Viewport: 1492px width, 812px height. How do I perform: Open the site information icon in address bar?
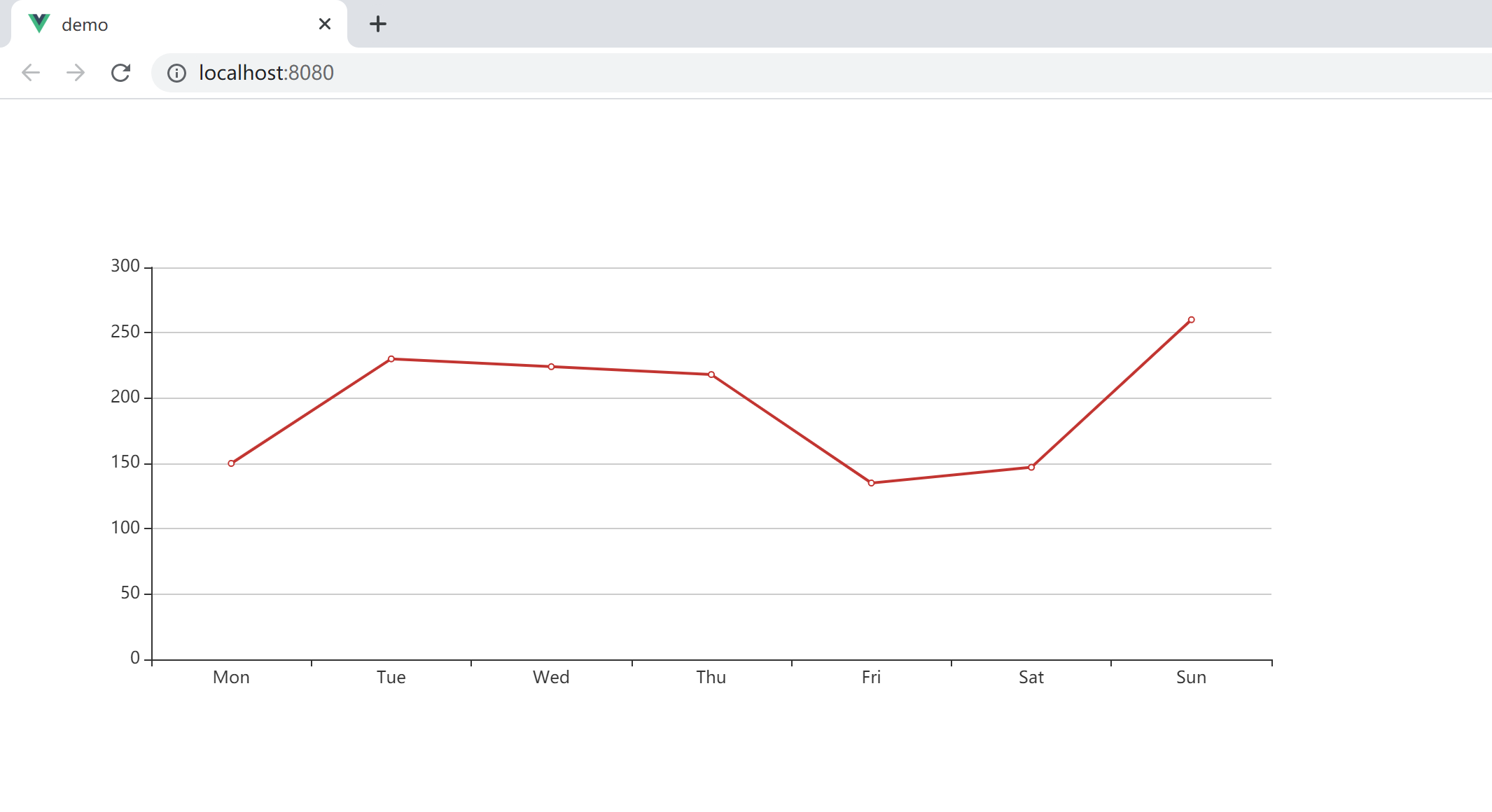tap(176, 73)
